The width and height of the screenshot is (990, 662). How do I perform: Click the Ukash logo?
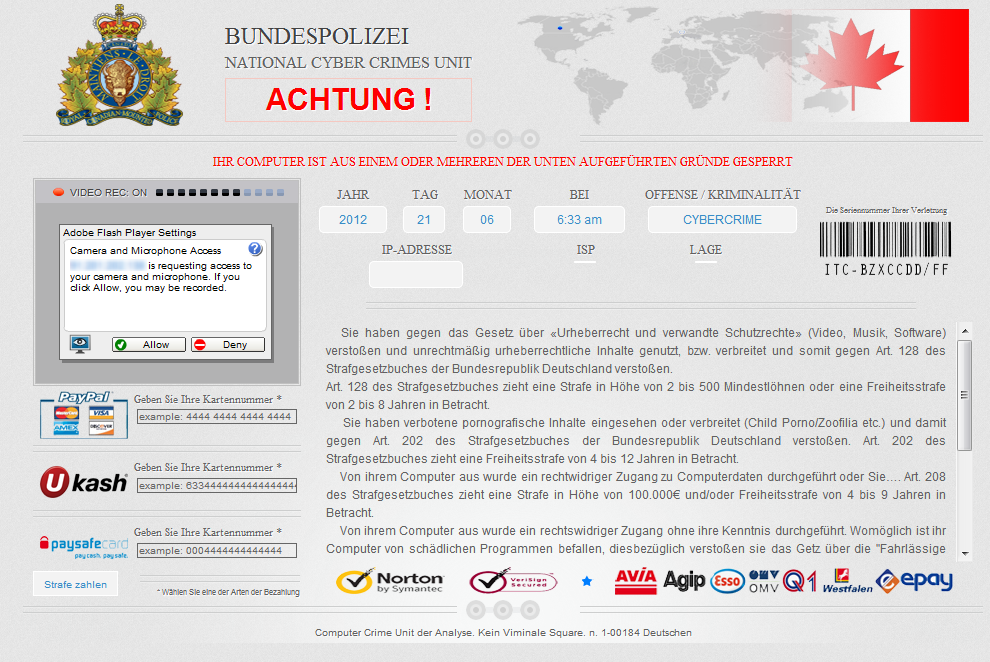coord(83,482)
